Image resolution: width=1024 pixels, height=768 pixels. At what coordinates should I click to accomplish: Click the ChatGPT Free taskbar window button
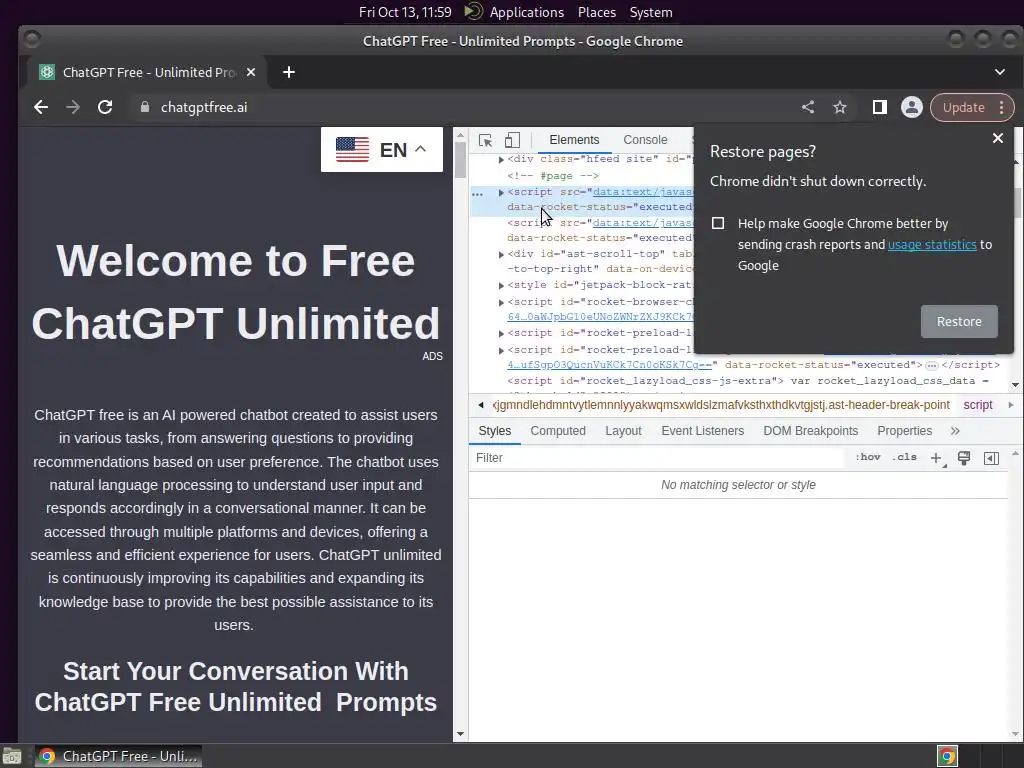tap(118, 756)
